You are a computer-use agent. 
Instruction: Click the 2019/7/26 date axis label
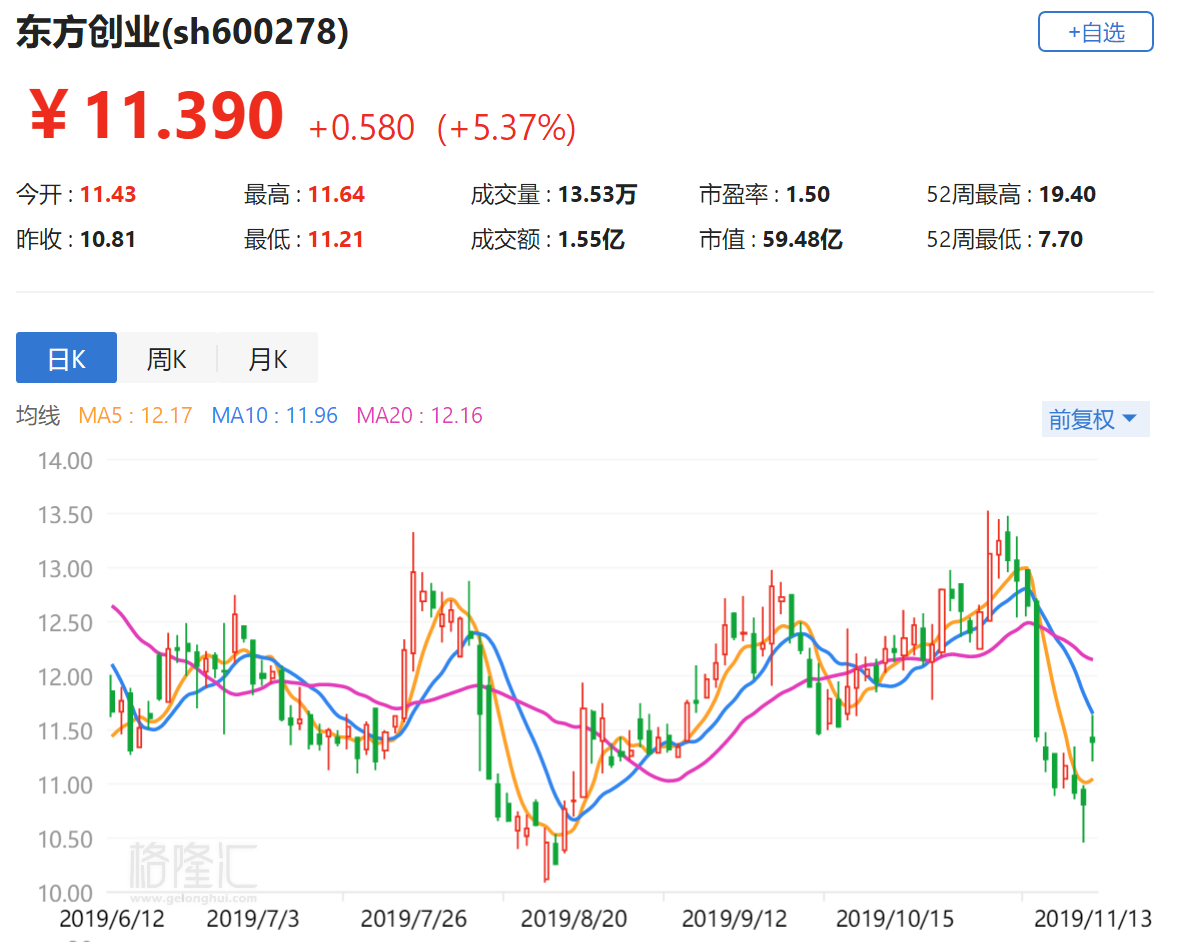pyautogui.click(x=413, y=918)
